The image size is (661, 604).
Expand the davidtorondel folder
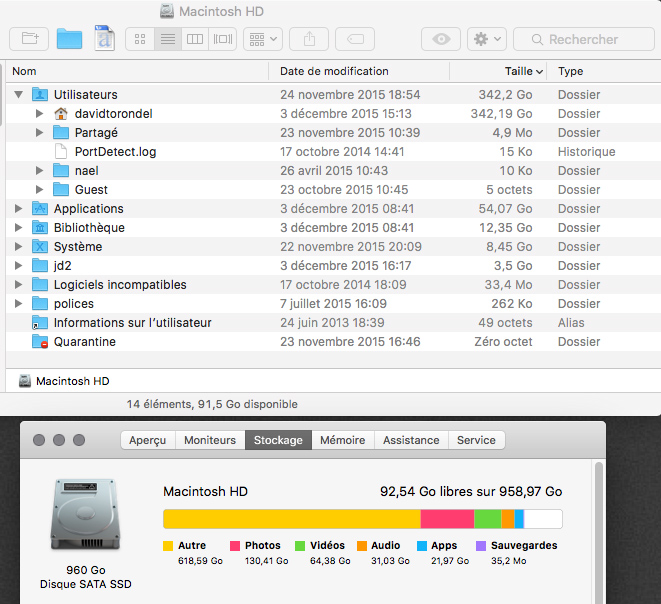coord(39,113)
